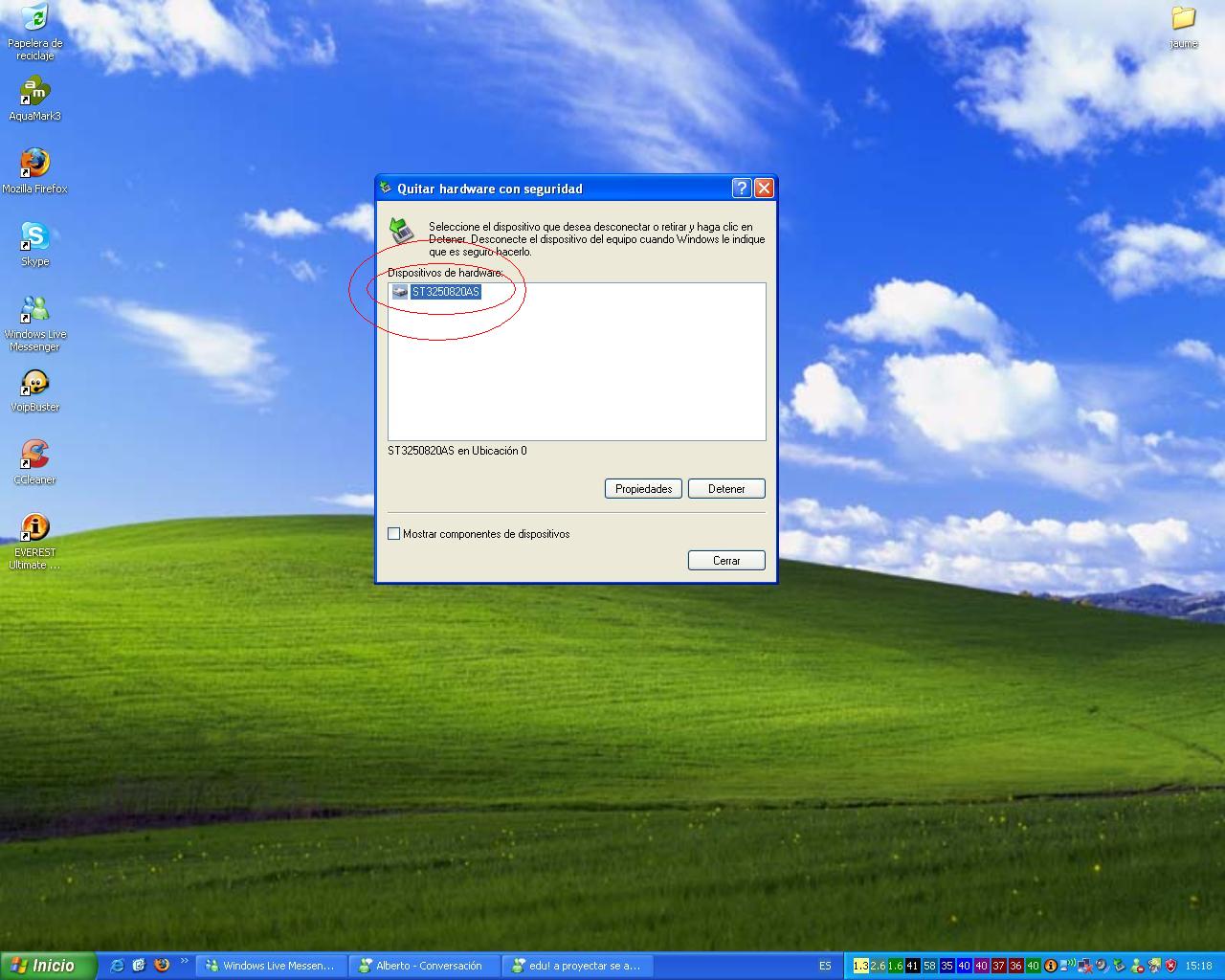Switch to Windows Live Messenger taskbar button
The image size is (1225, 980).
pos(271,966)
